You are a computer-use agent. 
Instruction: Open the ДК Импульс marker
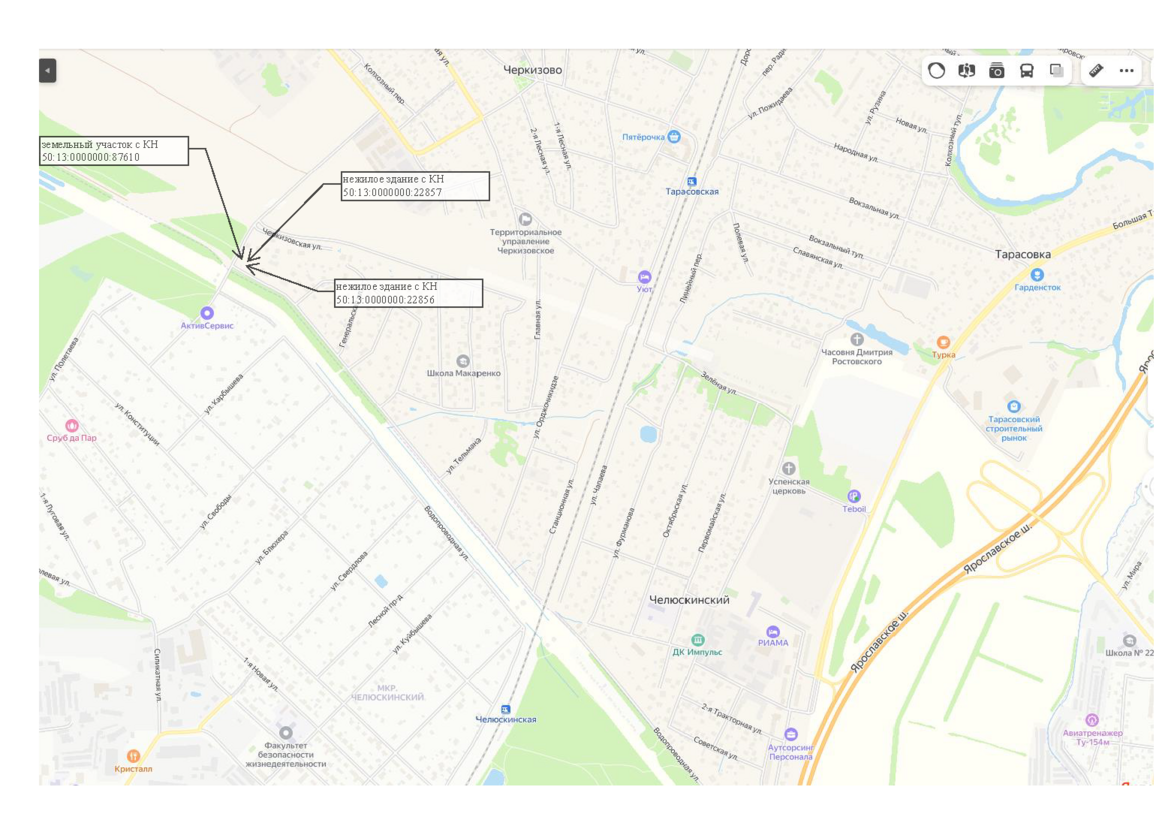697,640
